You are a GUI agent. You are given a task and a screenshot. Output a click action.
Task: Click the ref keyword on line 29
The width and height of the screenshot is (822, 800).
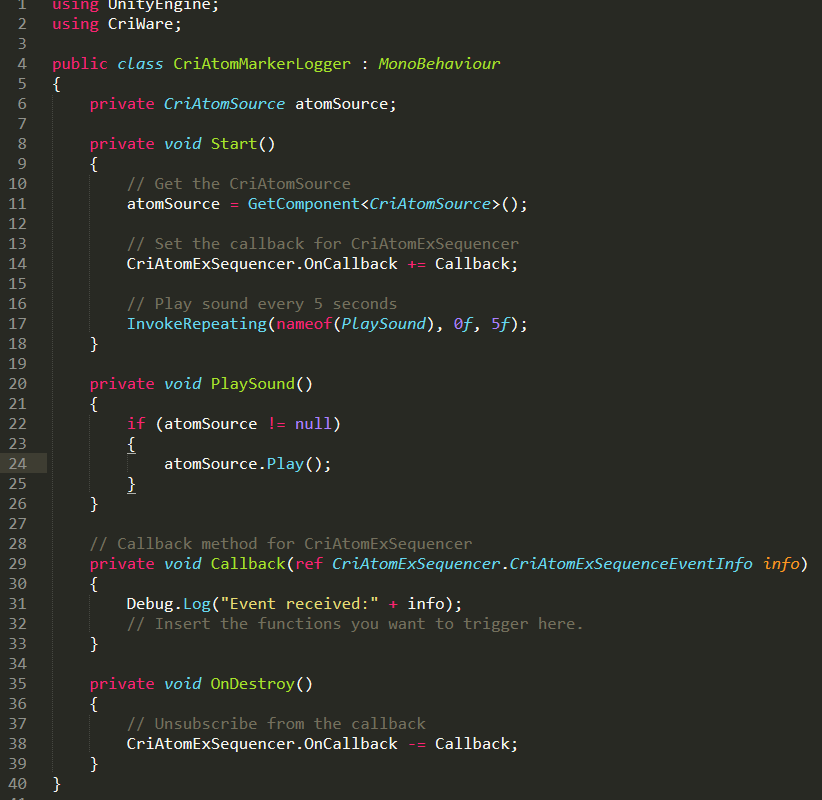(x=309, y=564)
